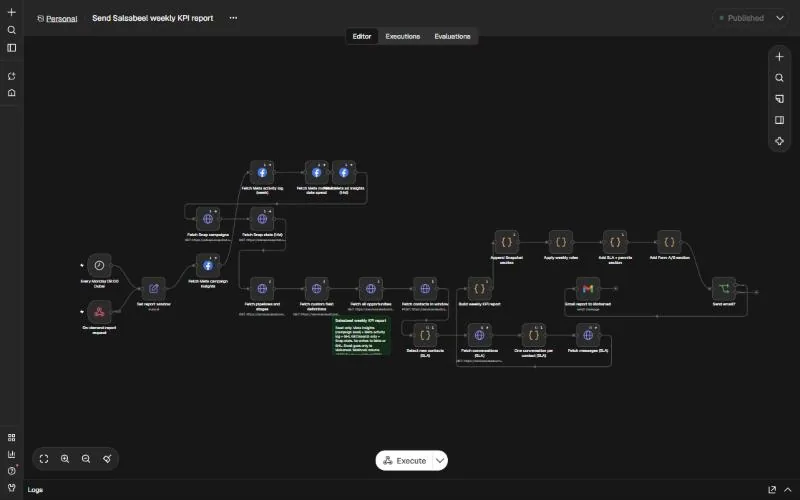The image size is (800, 500).
Task: Select the 'Add SLA' code node
Action: pos(615,242)
